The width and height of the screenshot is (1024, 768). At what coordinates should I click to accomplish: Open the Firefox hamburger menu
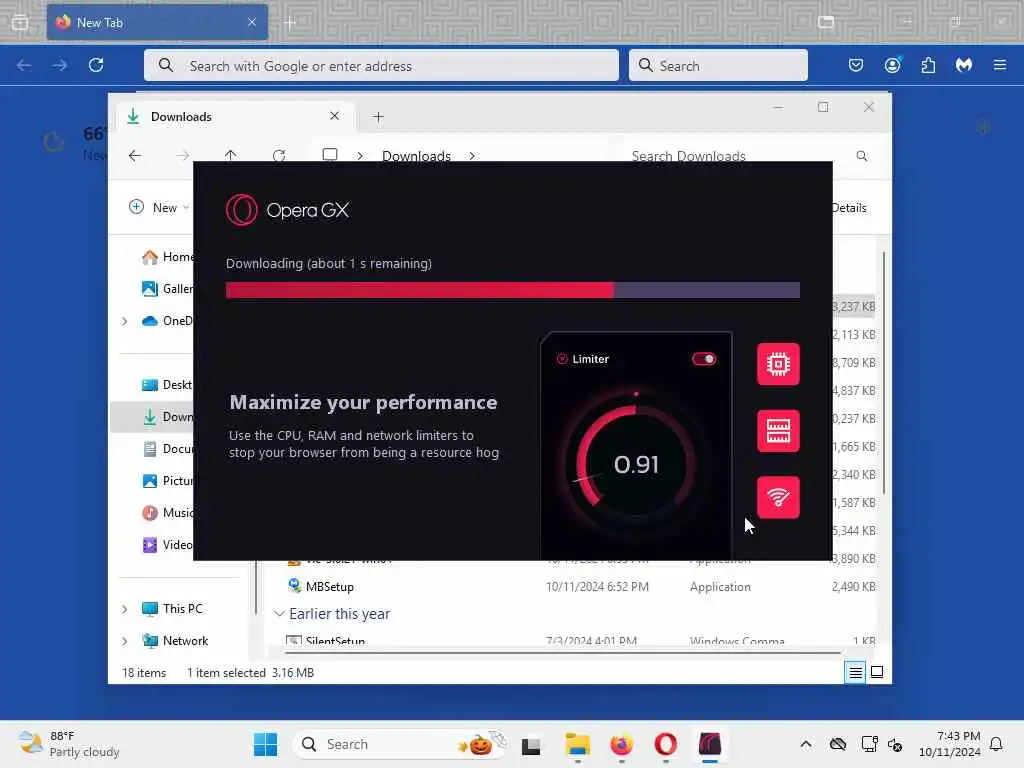click(x=1000, y=65)
